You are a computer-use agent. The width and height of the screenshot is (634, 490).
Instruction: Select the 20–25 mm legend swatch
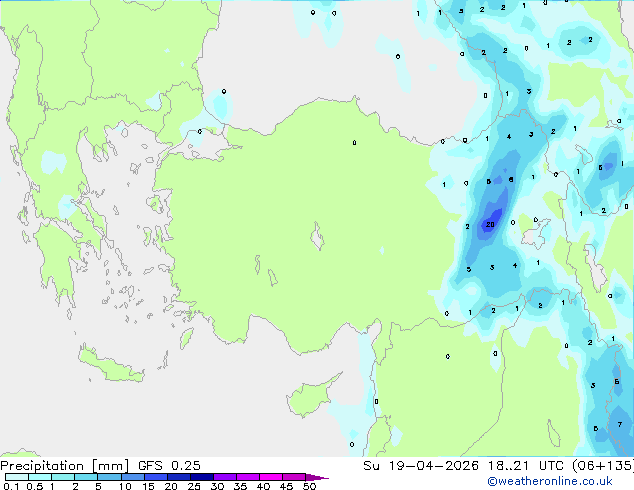178,477
